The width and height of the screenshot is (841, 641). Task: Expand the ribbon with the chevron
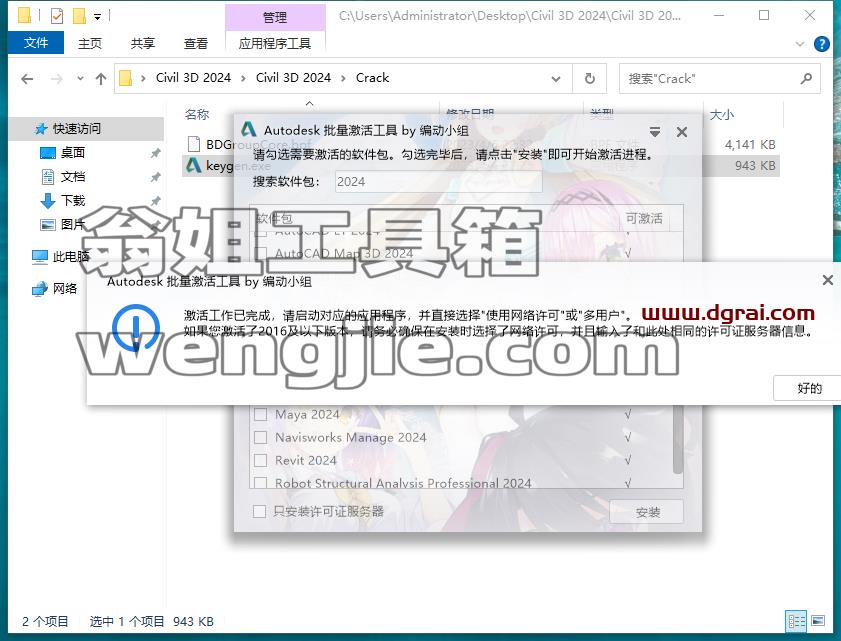(800, 44)
